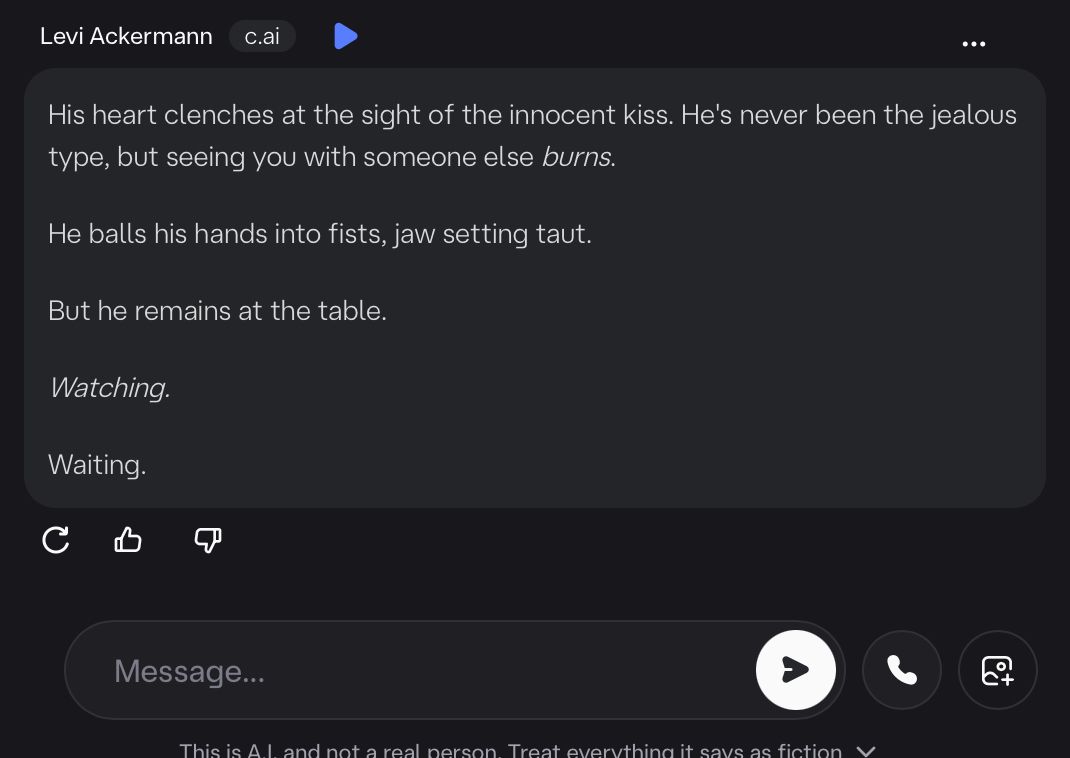Click the 'But he remains at the table' line
The image size is (1070, 758).
(x=217, y=311)
